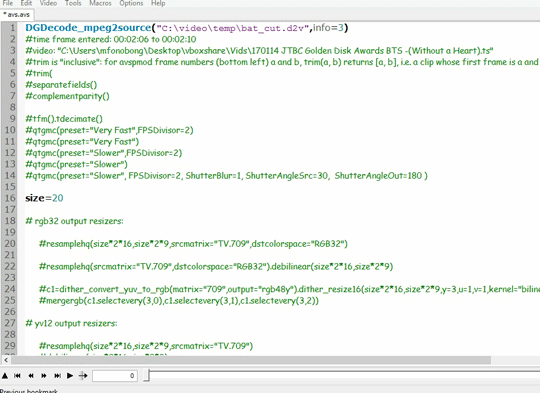Select the avs.avs script tab
Image resolution: width=540 pixels, height=393 pixels.
pyautogui.click(x=17, y=14)
